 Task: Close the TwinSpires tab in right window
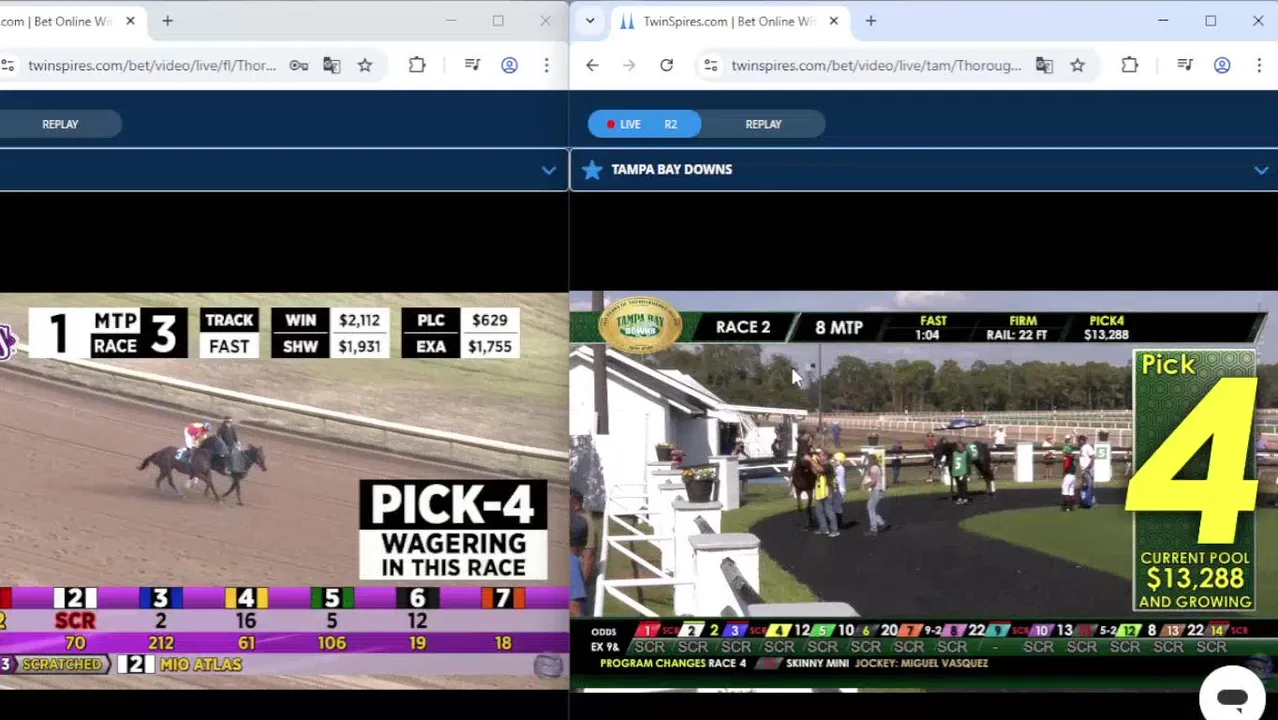(833, 21)
